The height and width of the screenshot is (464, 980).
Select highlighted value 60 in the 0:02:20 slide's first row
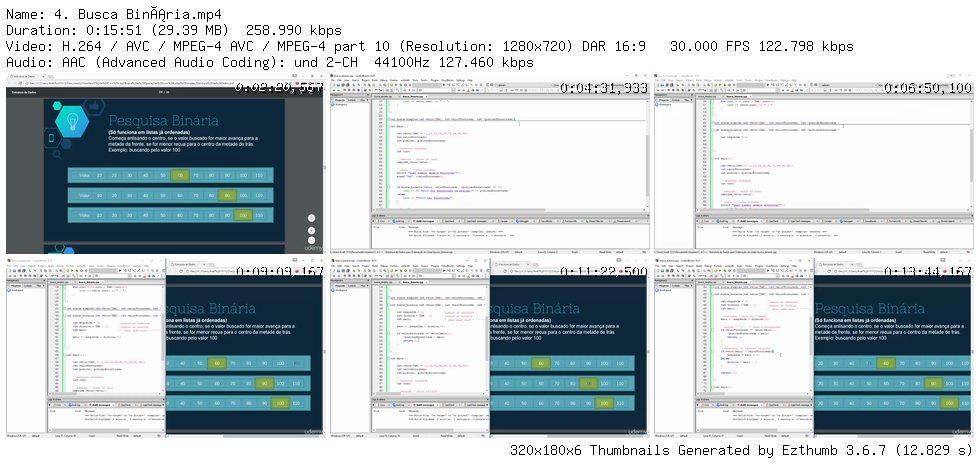pyautogui.click(x=179, y=175)
